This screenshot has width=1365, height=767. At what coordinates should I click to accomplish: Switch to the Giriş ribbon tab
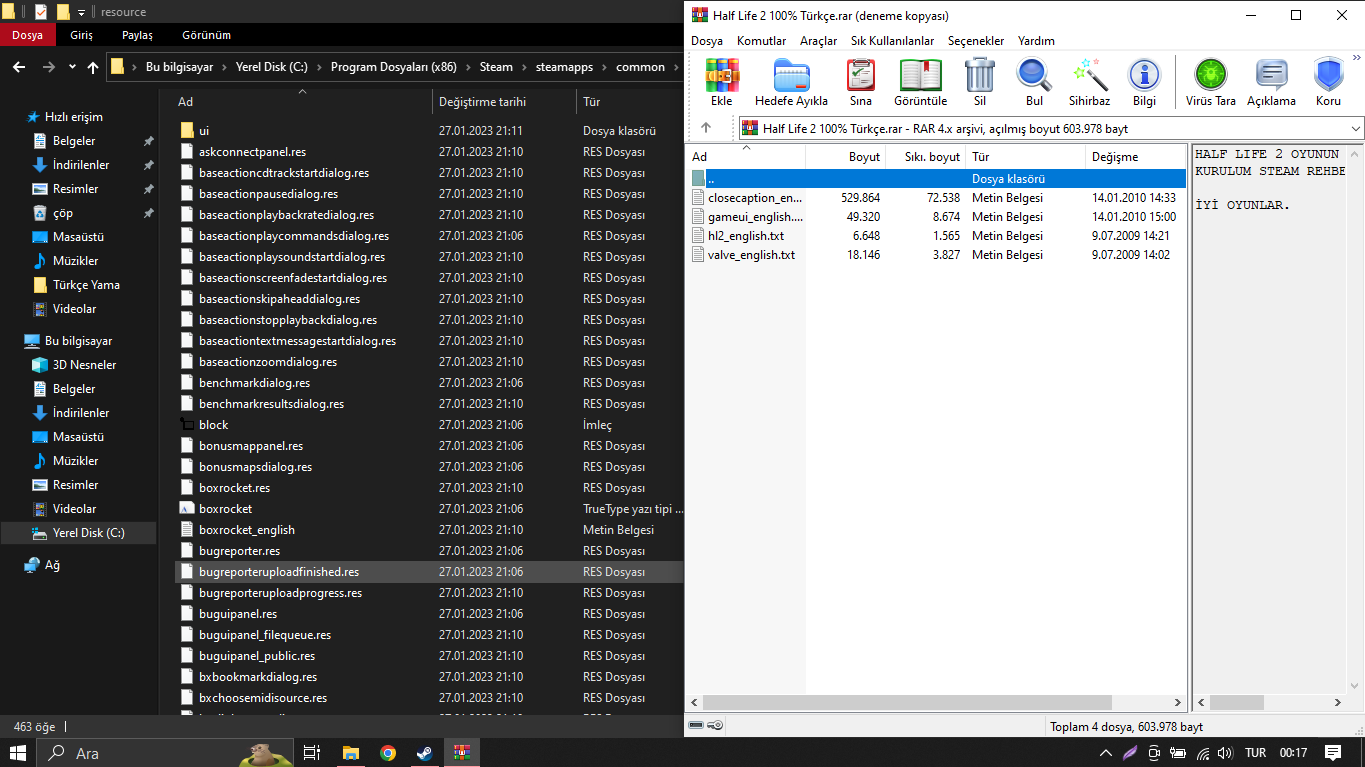click(x=81, y=35)
